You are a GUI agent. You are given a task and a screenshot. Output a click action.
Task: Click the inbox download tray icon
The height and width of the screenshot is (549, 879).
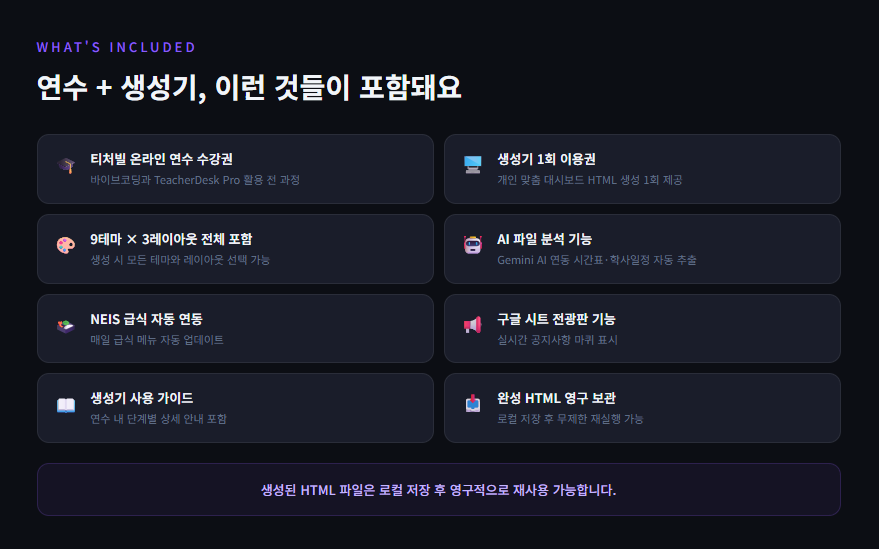tap(473, 405)
